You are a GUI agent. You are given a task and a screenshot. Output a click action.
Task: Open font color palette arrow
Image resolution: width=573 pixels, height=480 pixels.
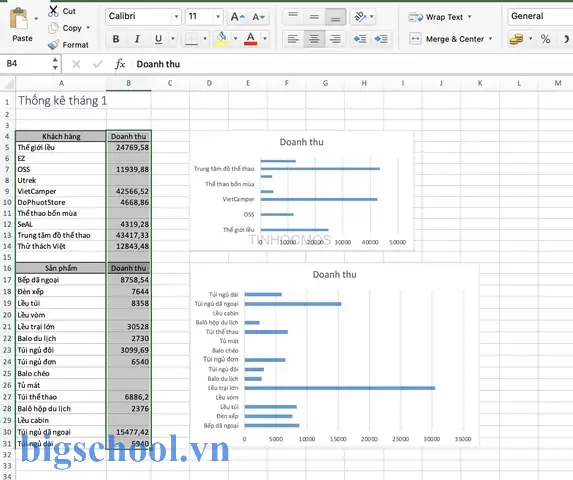point(265,38)
